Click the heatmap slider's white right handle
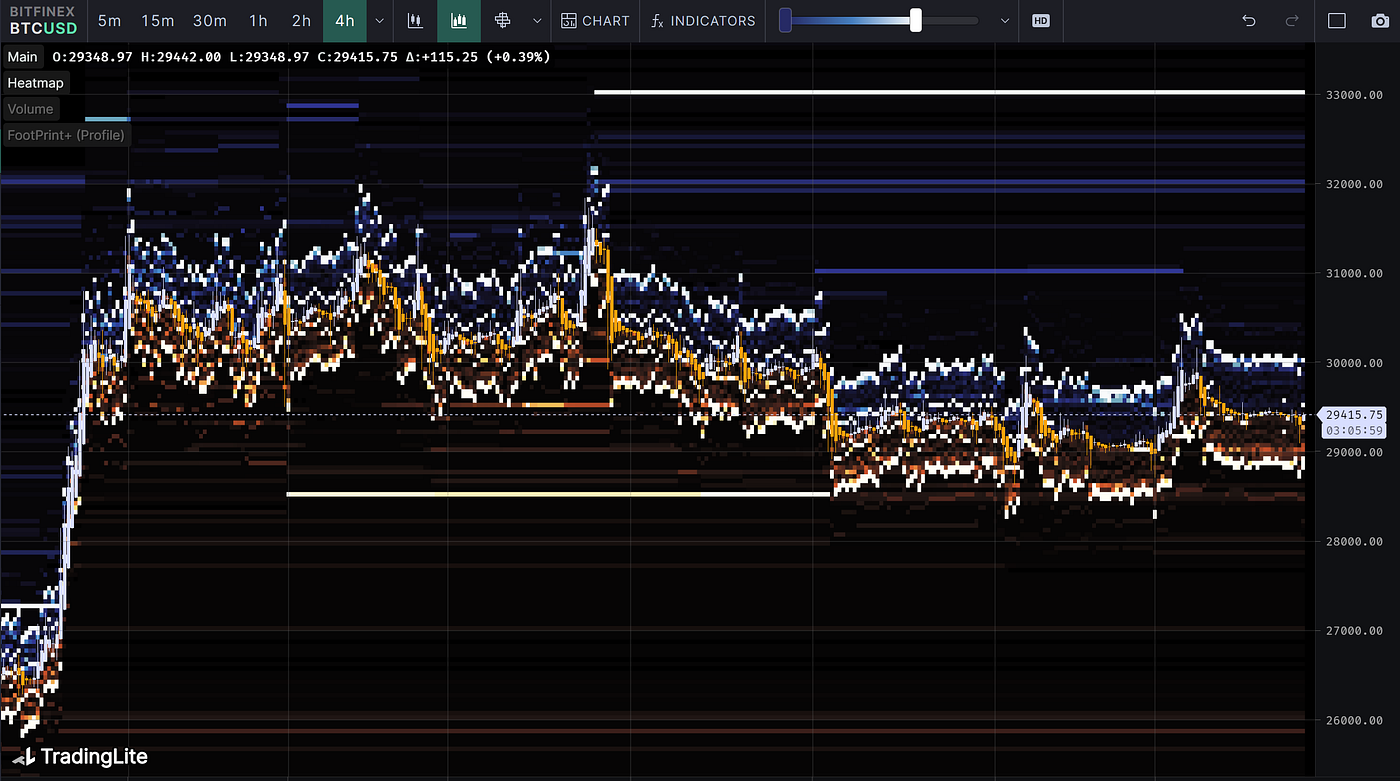 (915, 20)
